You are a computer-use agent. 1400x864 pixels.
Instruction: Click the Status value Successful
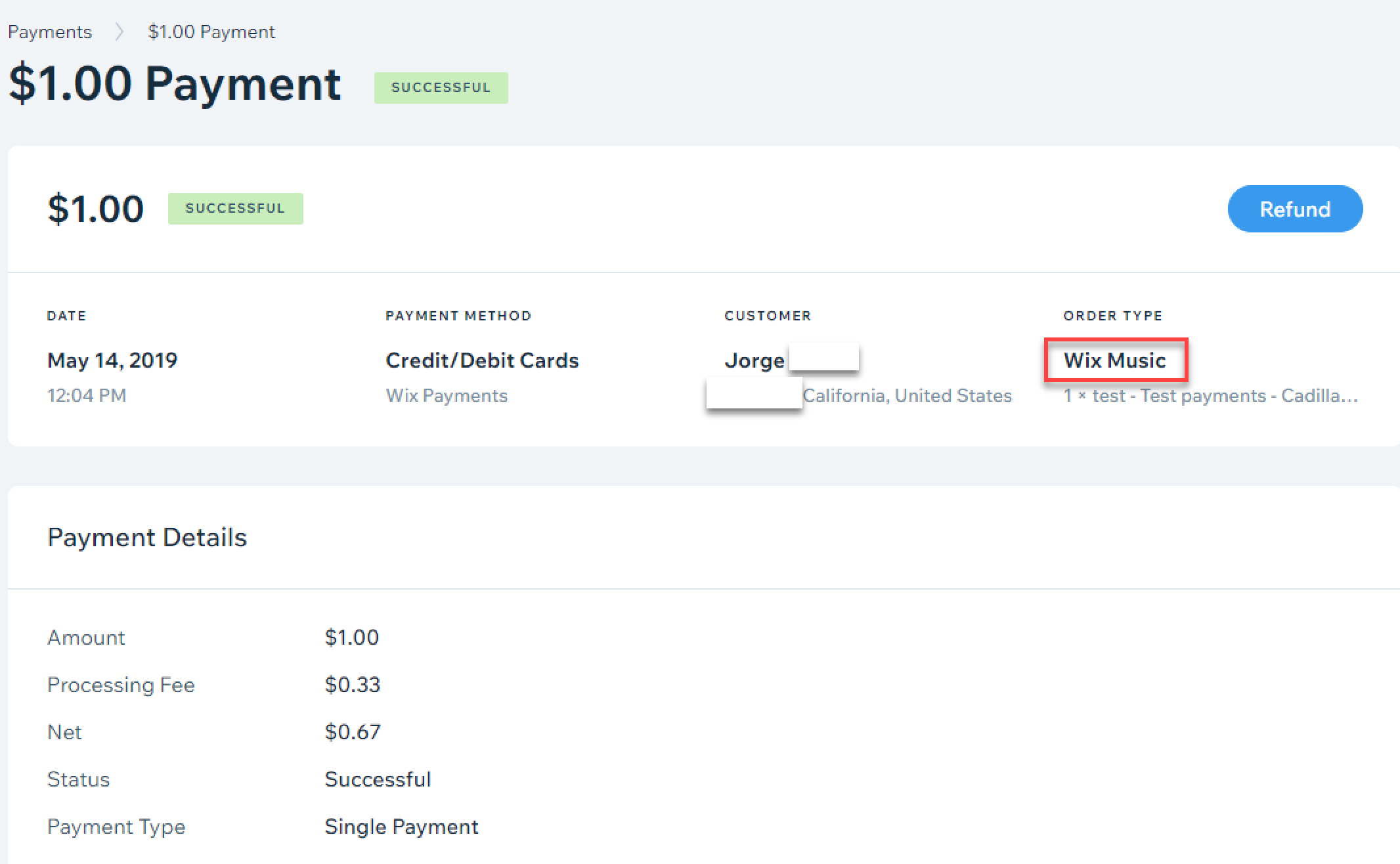coord(378,779)
